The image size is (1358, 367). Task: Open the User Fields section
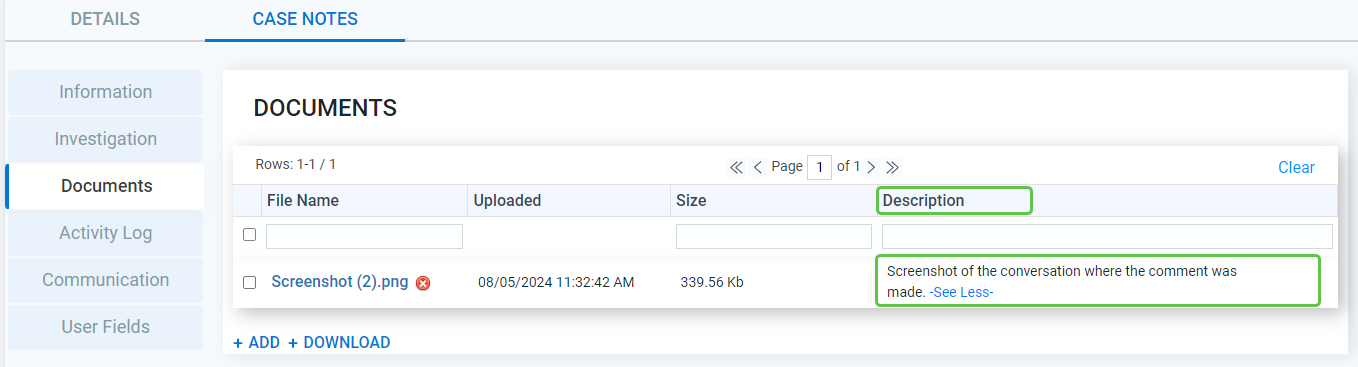tap(105, 327)
